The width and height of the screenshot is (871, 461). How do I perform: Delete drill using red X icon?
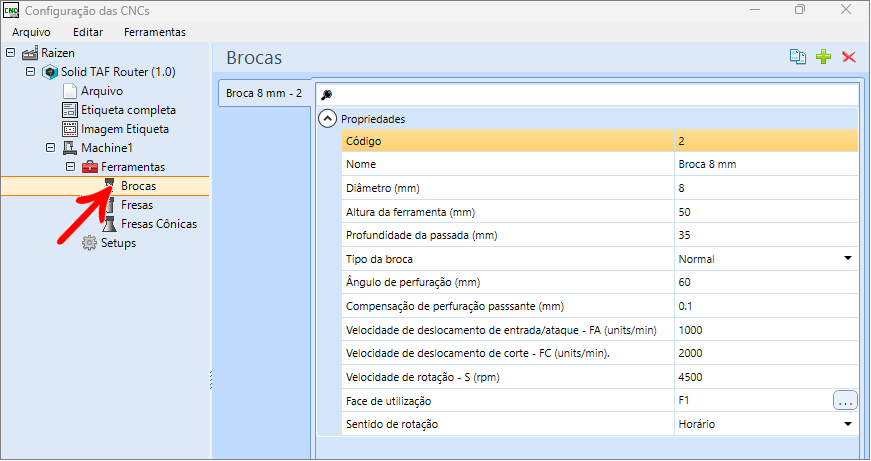[x=849, y=57]
